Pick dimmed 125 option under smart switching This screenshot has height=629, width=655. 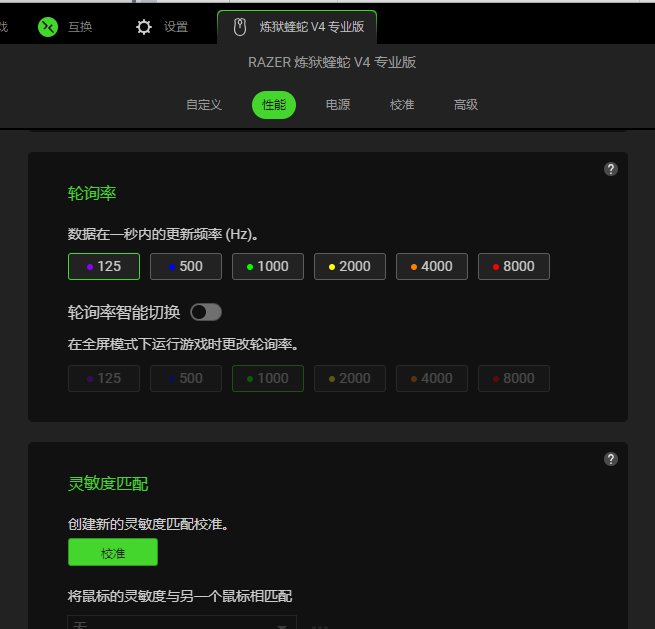tap(104, 378)
